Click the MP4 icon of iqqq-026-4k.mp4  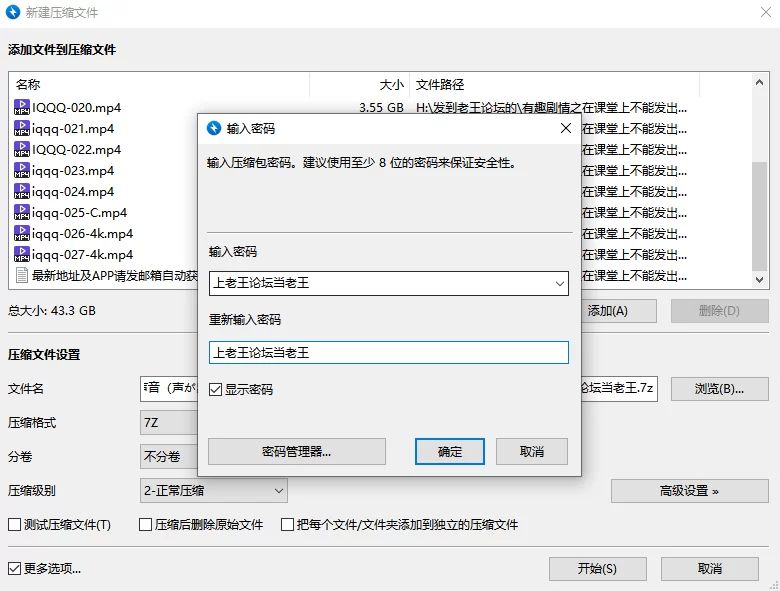click(22, 233)
